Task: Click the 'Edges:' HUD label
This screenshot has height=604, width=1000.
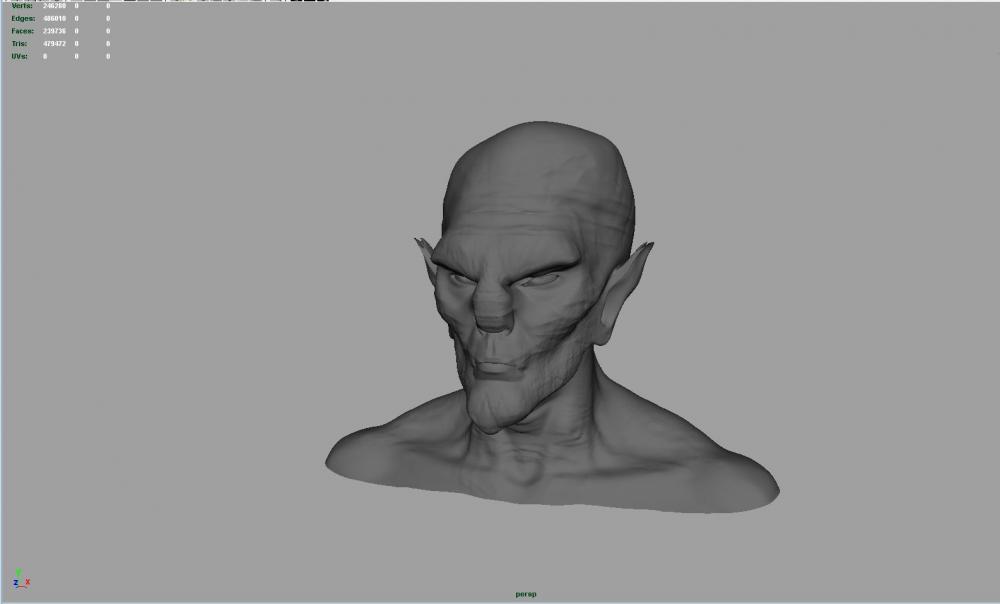Action: [x=23, y=18]
